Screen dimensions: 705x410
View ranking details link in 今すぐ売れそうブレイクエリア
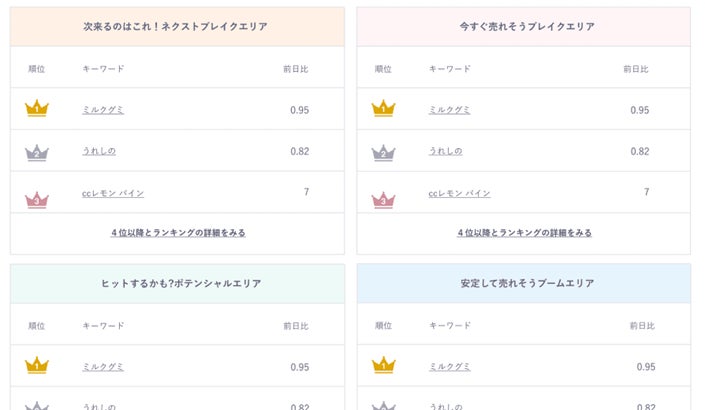click(524, 233)
